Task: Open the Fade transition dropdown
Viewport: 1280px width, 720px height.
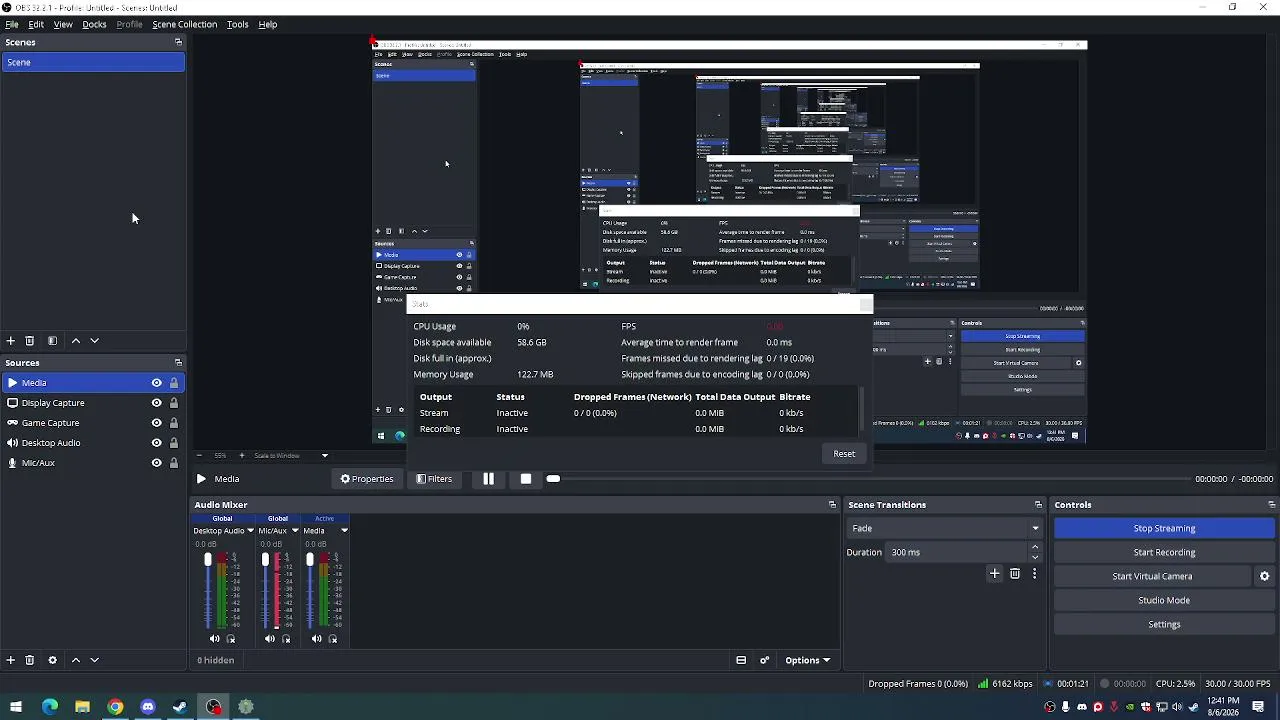Action: (945, 528)
